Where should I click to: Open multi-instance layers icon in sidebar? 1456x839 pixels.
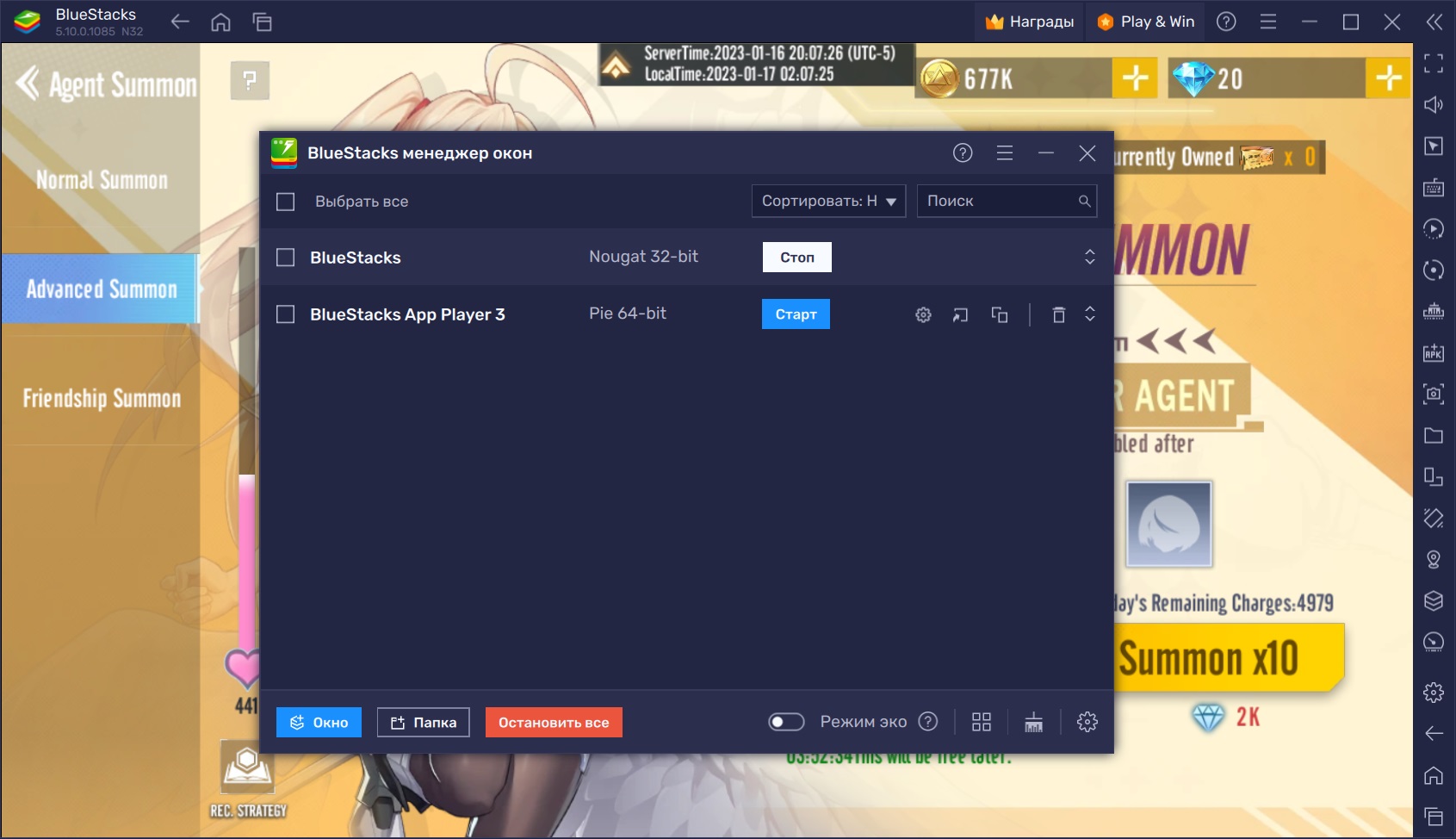click(1434, 600)
